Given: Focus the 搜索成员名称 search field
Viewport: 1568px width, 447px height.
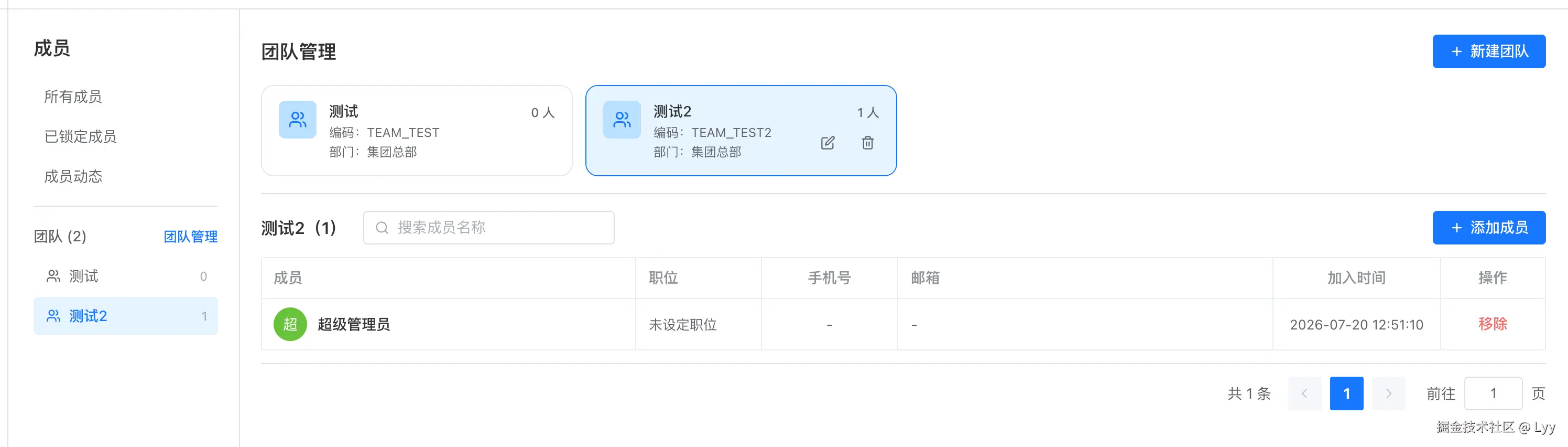Looking at the screenshot, I should point(489,228).
